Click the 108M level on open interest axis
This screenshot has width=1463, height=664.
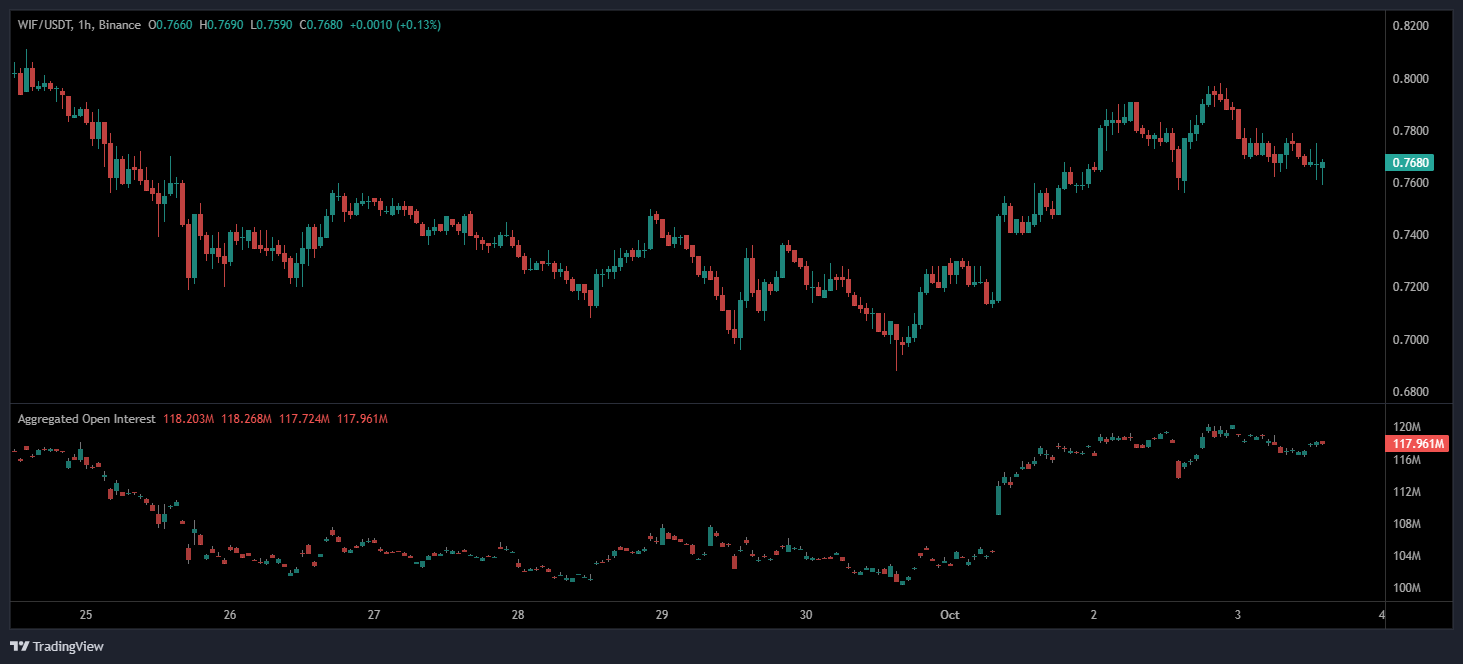[1406, 524]
